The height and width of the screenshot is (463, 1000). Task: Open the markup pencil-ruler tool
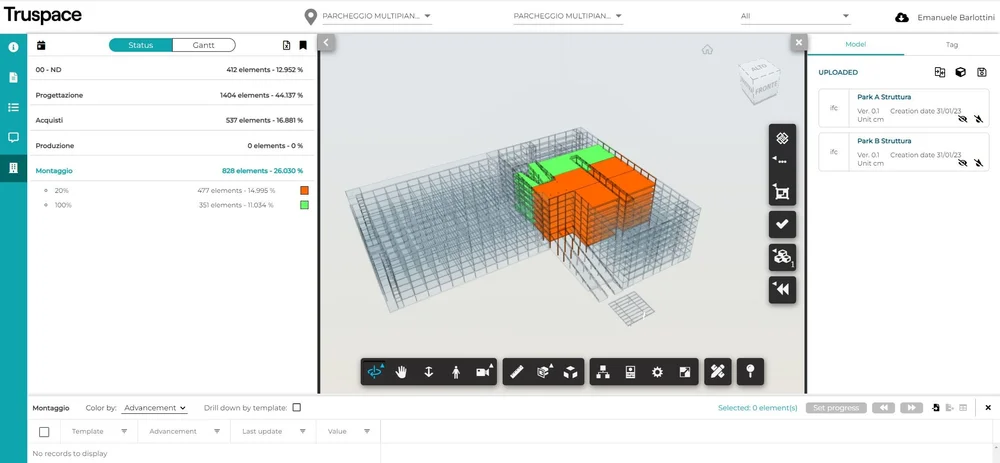[717, 372]
